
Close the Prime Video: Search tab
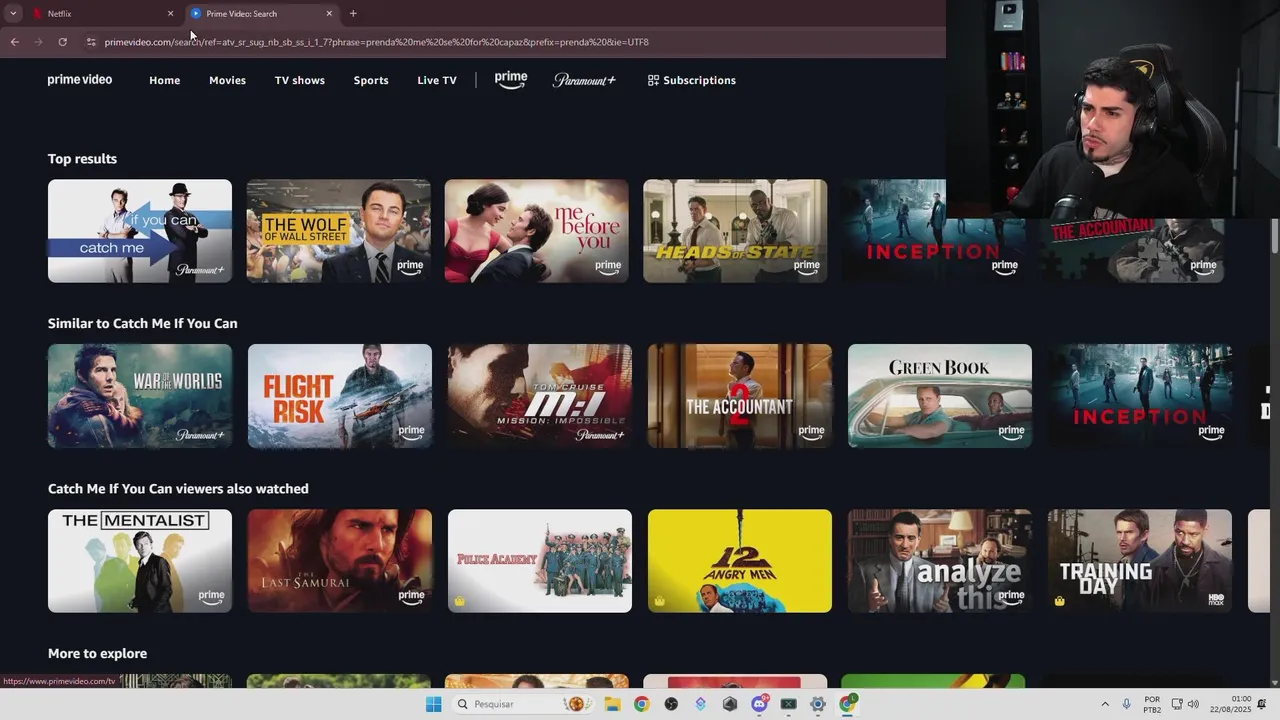(329, 14)
